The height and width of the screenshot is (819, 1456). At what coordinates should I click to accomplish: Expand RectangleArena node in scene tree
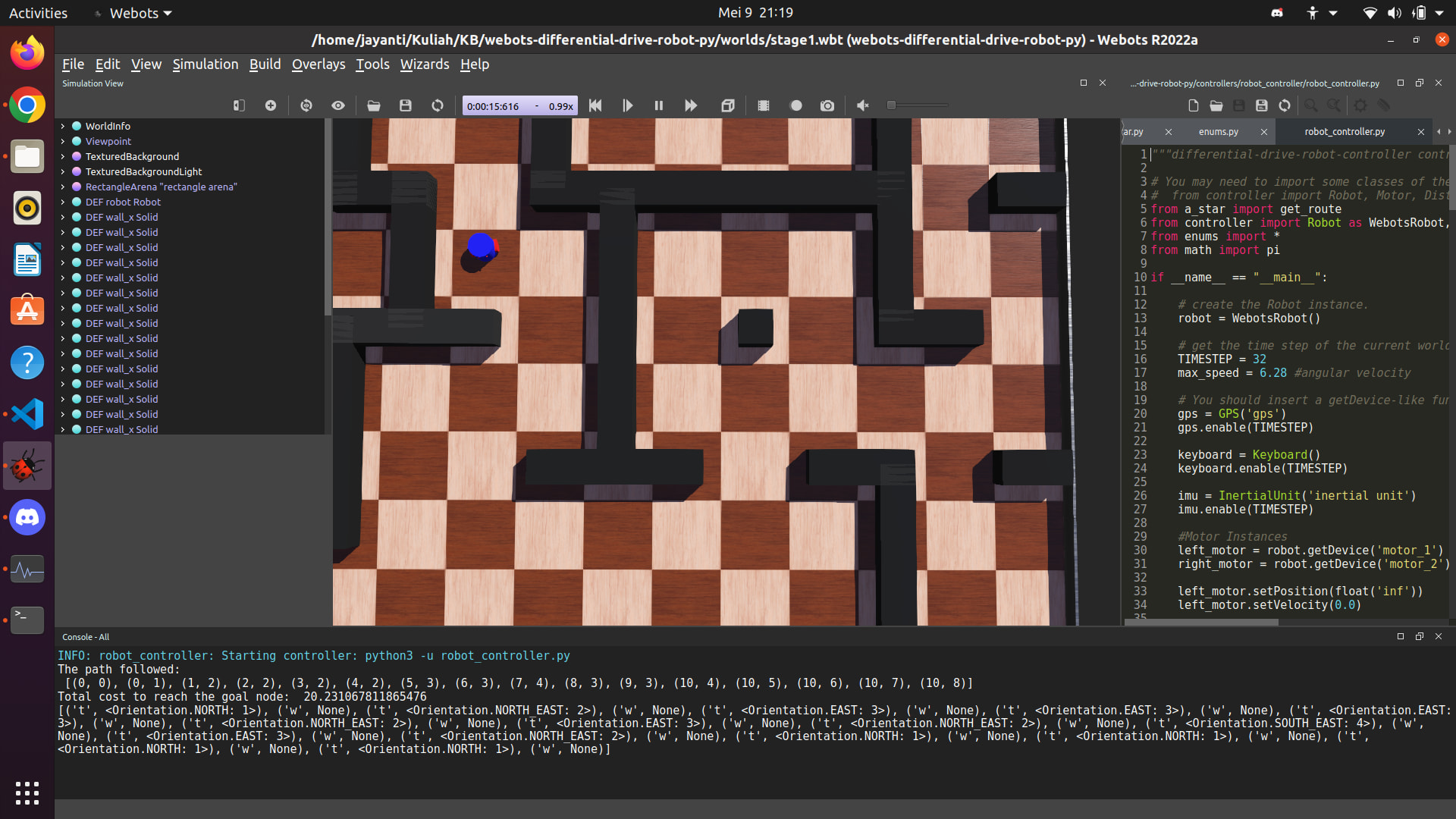tap(63, 187)
